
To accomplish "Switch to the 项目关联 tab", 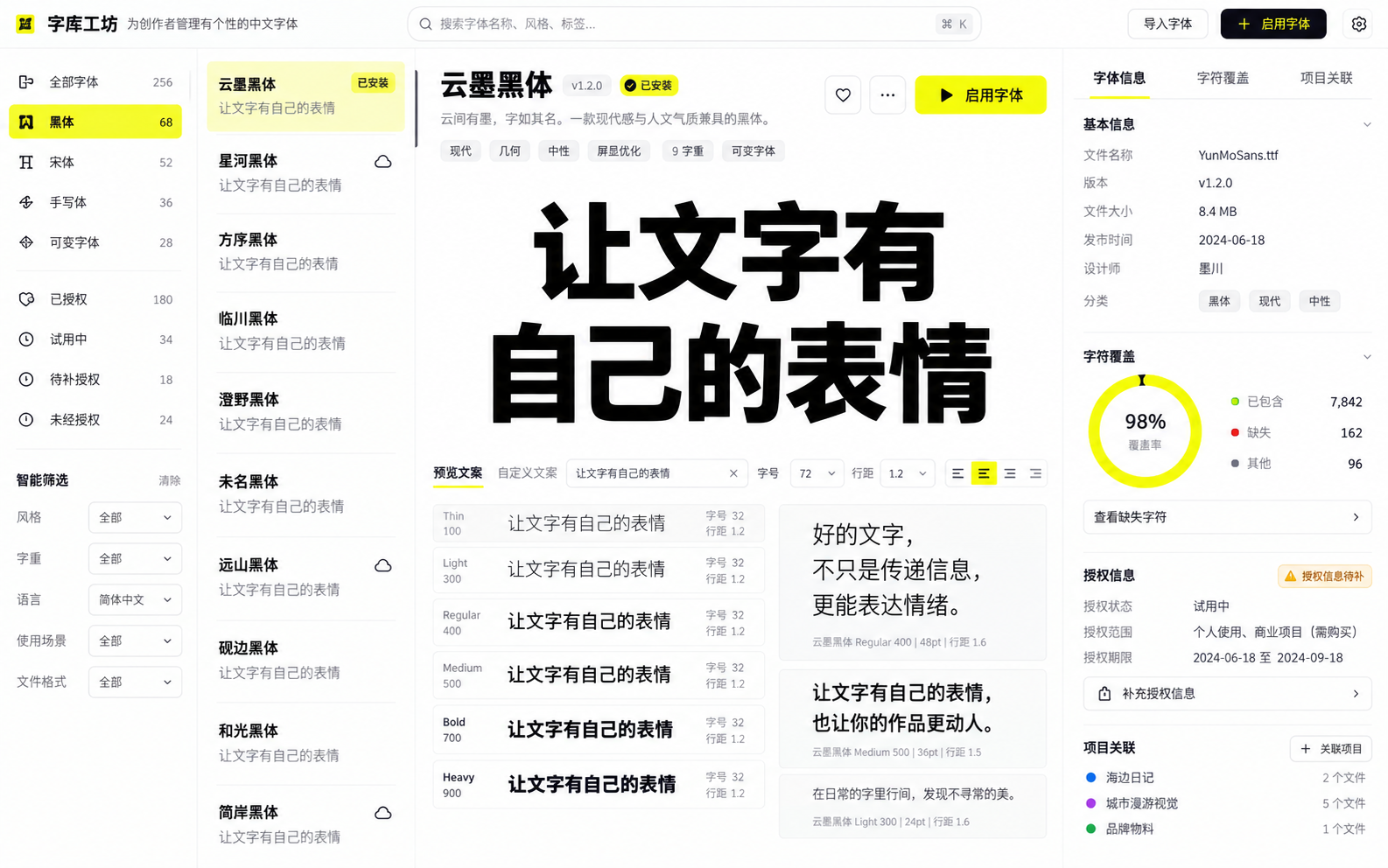I will click(x=1326, y=79).
